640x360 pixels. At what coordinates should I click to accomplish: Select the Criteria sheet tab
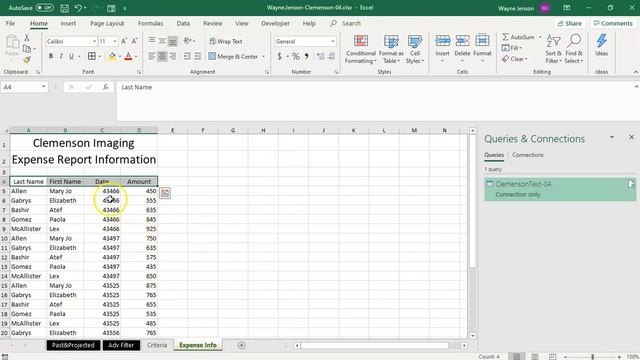[x=157, y=345]
